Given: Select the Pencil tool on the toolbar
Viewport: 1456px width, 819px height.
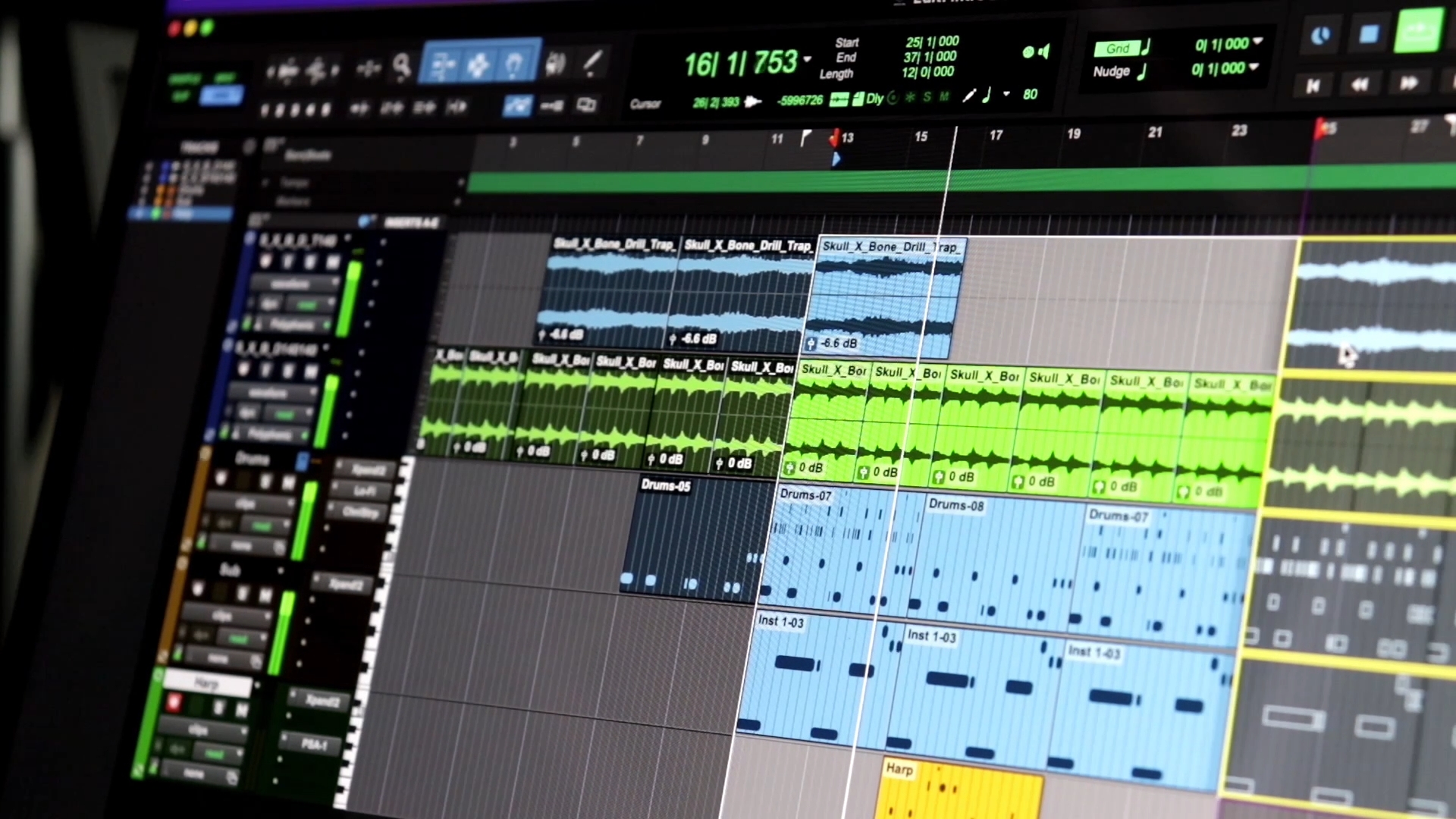Looking at the screenshot, I should click(x=594, y=63).
